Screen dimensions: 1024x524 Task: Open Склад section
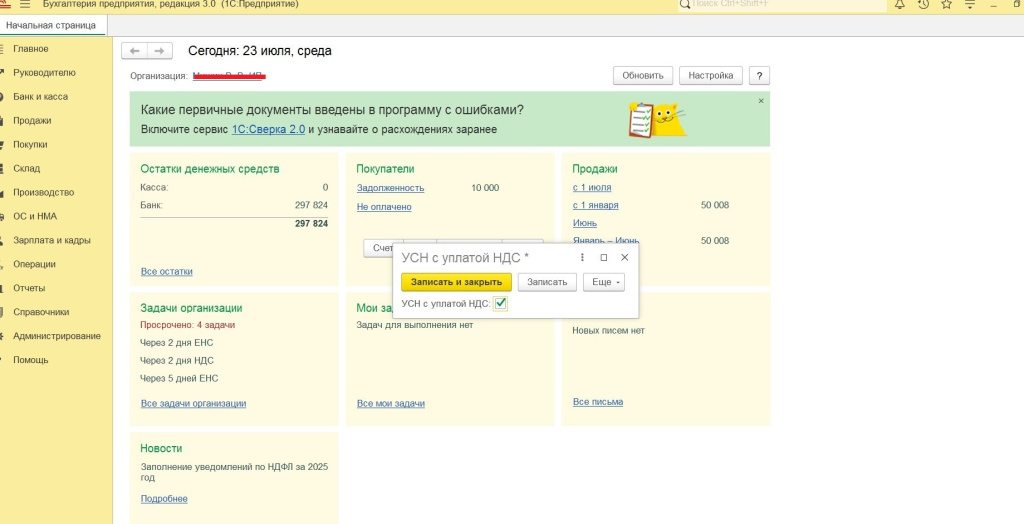27,169
